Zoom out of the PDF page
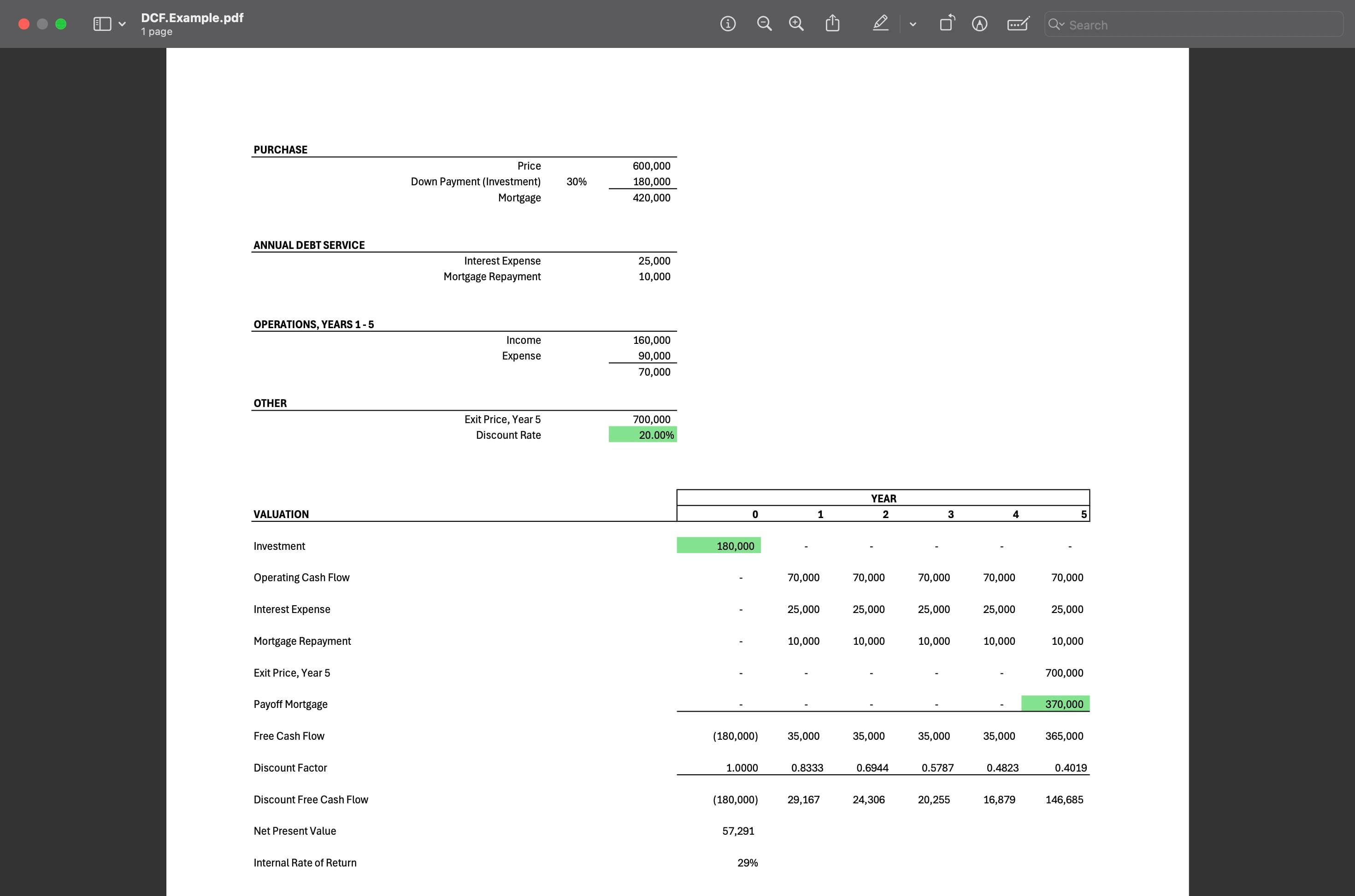Viewport: 1355px width, 896px height. click(x=764, y=24)
